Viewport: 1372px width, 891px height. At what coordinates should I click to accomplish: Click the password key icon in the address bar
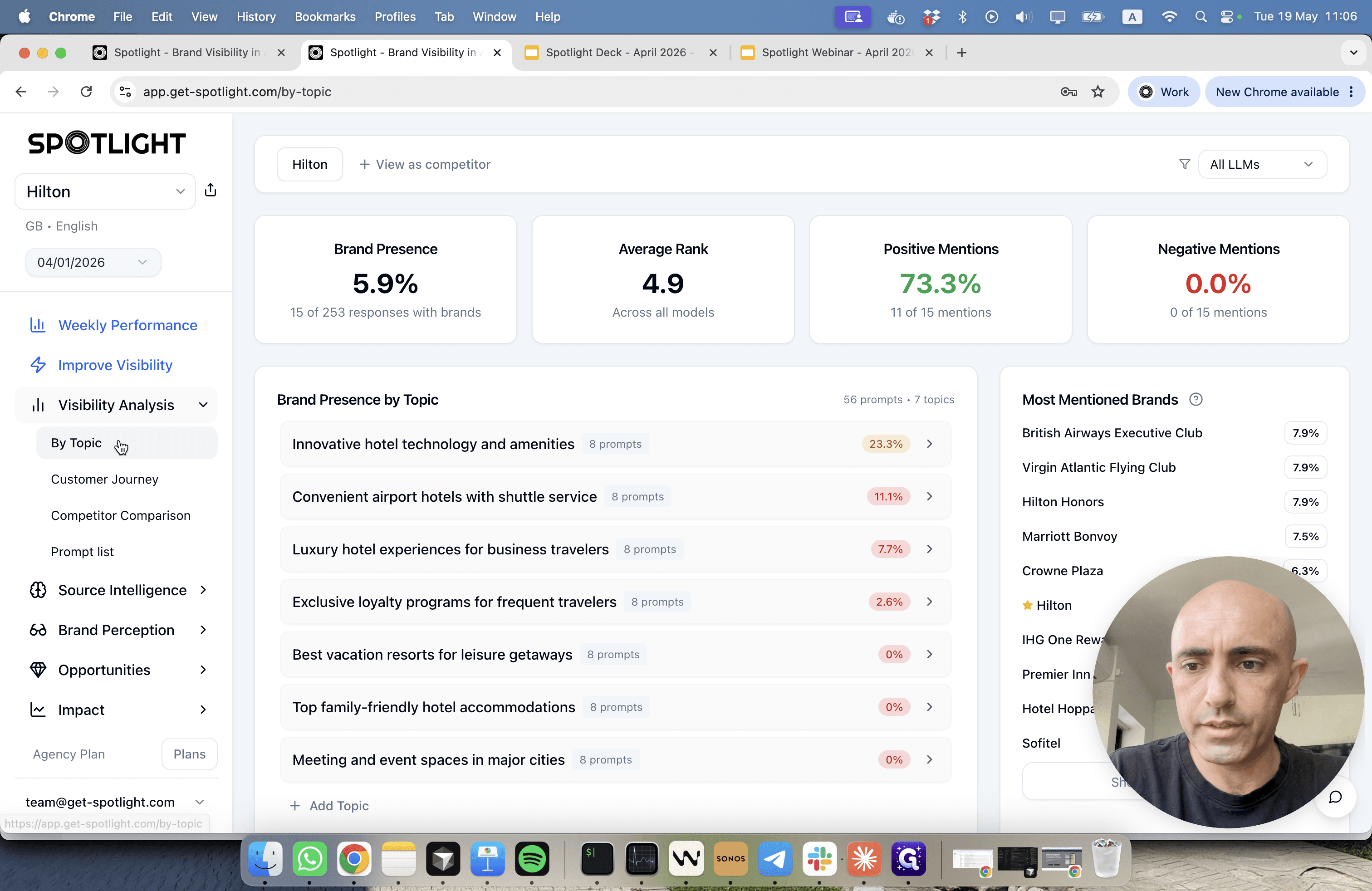[x=1068, y=92]
